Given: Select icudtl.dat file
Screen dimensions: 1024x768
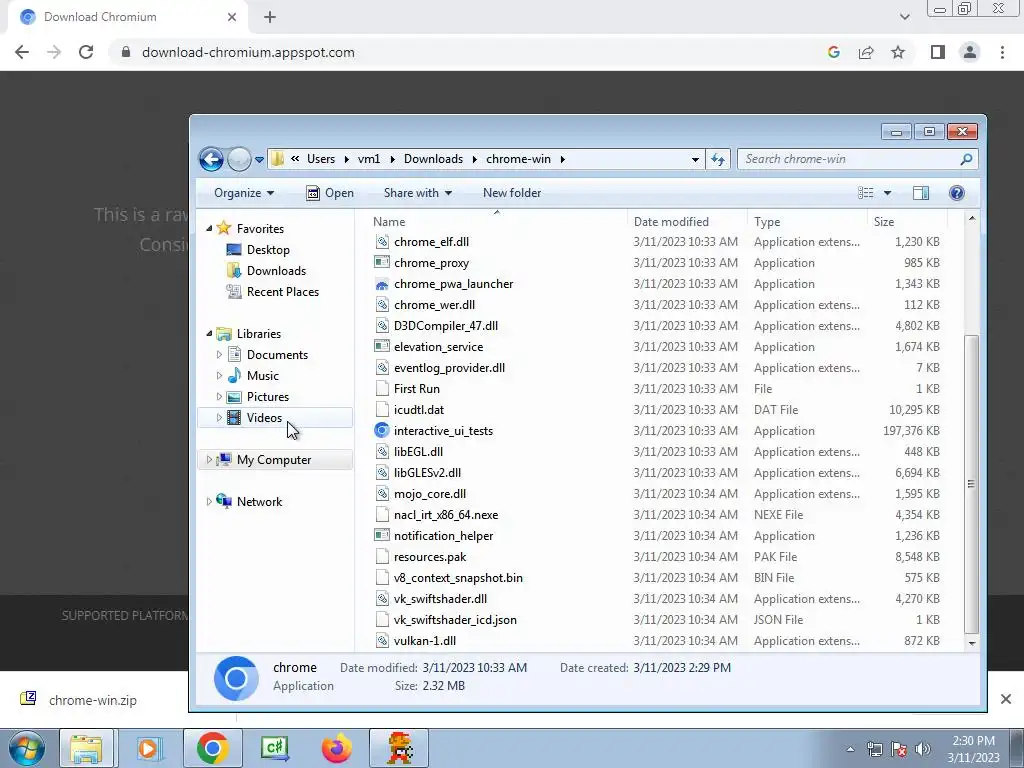Looking at the screenshot, I should click(419, 409).
